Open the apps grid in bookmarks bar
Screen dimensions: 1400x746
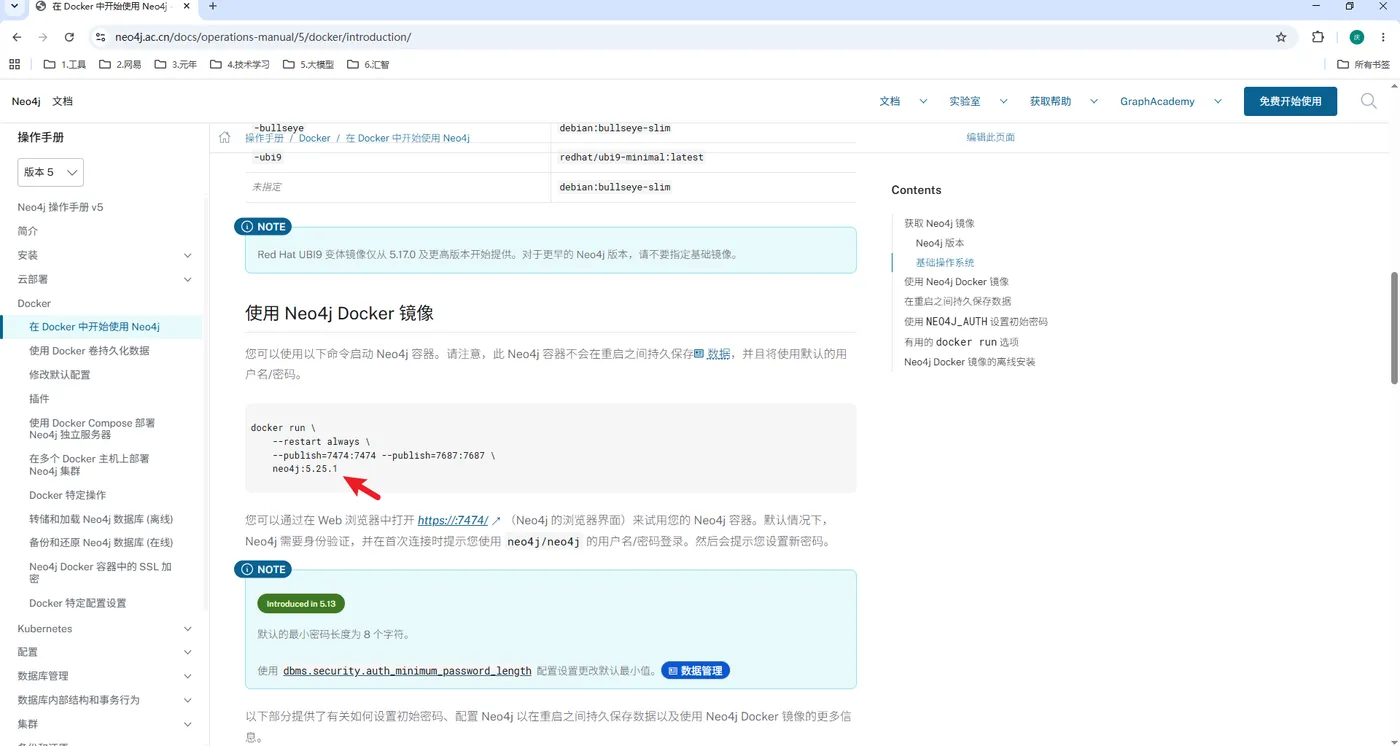14,64
